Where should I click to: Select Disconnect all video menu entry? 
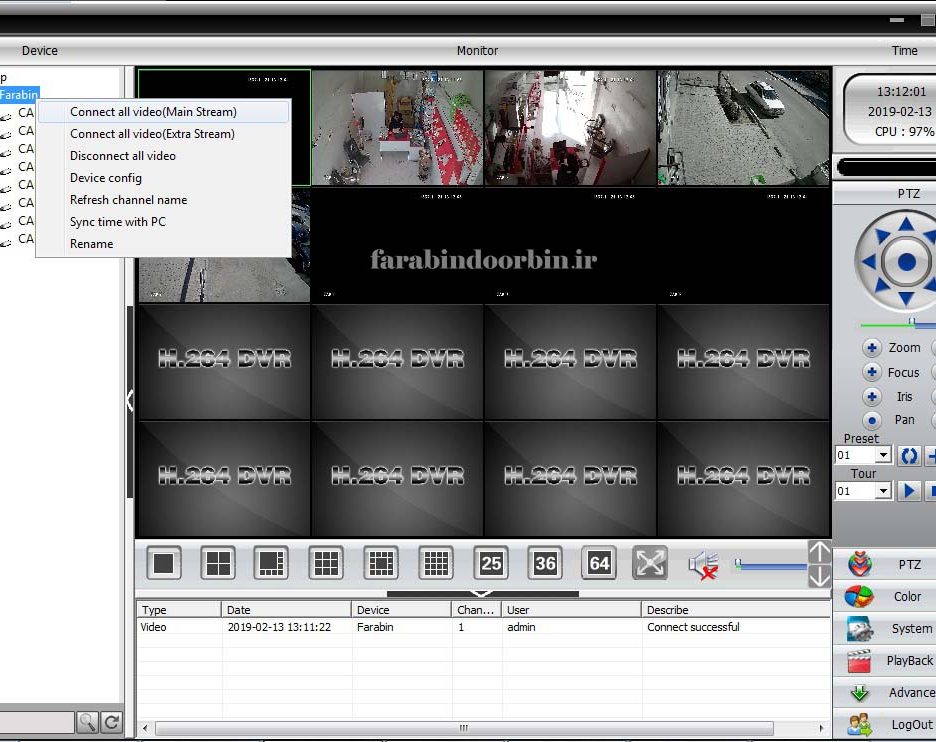click(x=123, y=156)
